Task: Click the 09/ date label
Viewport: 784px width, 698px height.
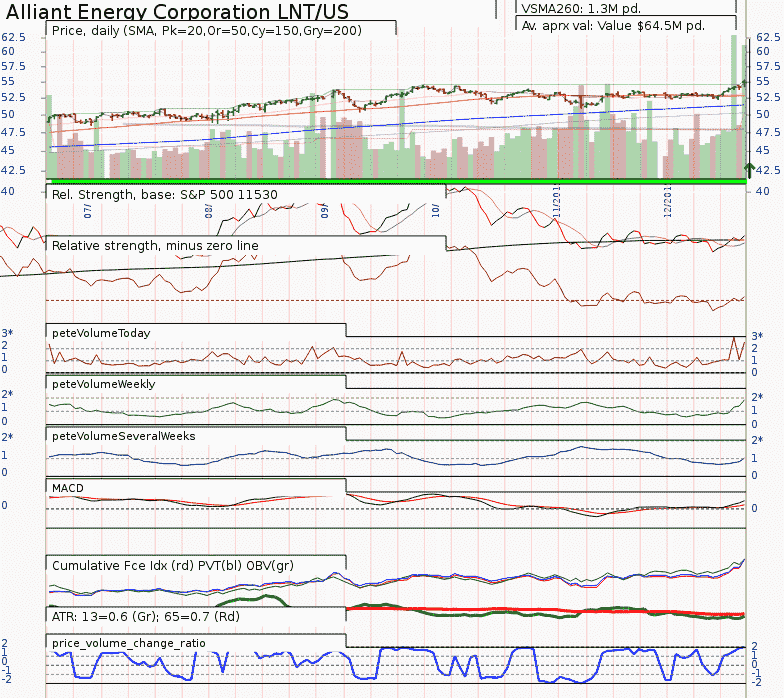Action: (324, 210)
